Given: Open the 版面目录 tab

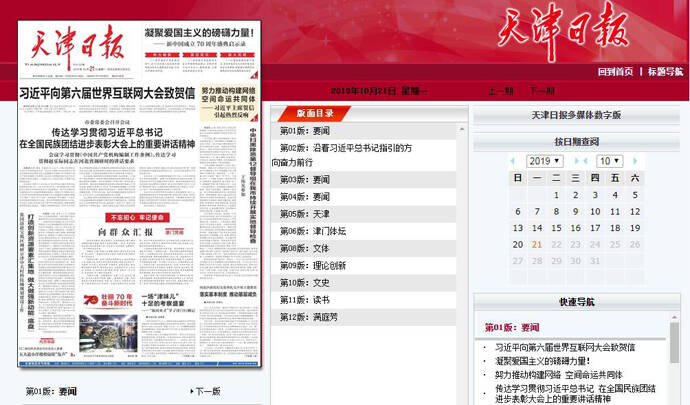Looking at the screenshot, I should [314, 114].
